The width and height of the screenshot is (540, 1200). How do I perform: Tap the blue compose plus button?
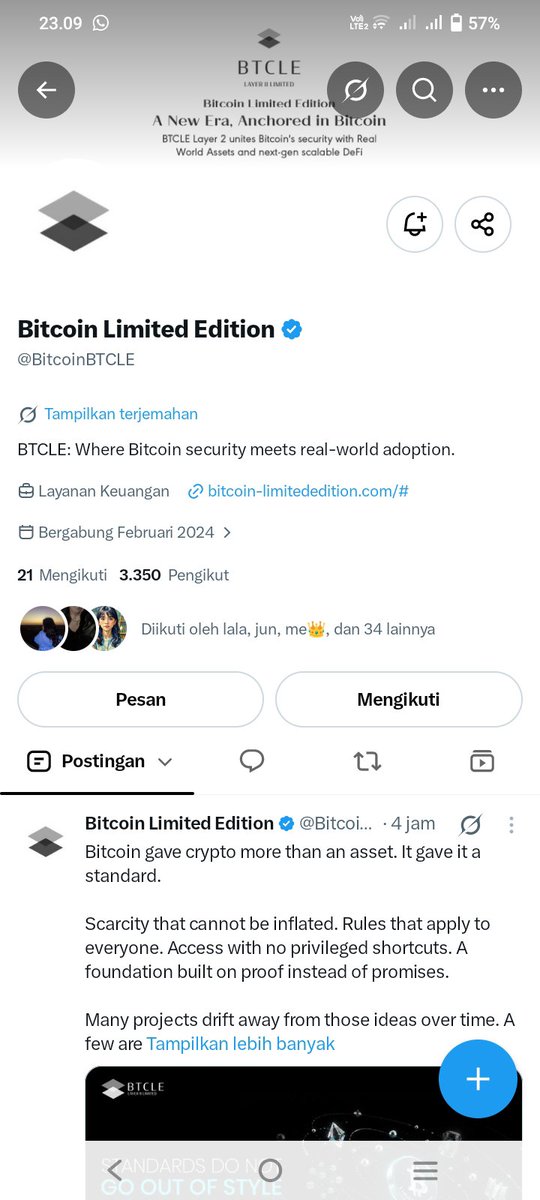(478, 1079)
